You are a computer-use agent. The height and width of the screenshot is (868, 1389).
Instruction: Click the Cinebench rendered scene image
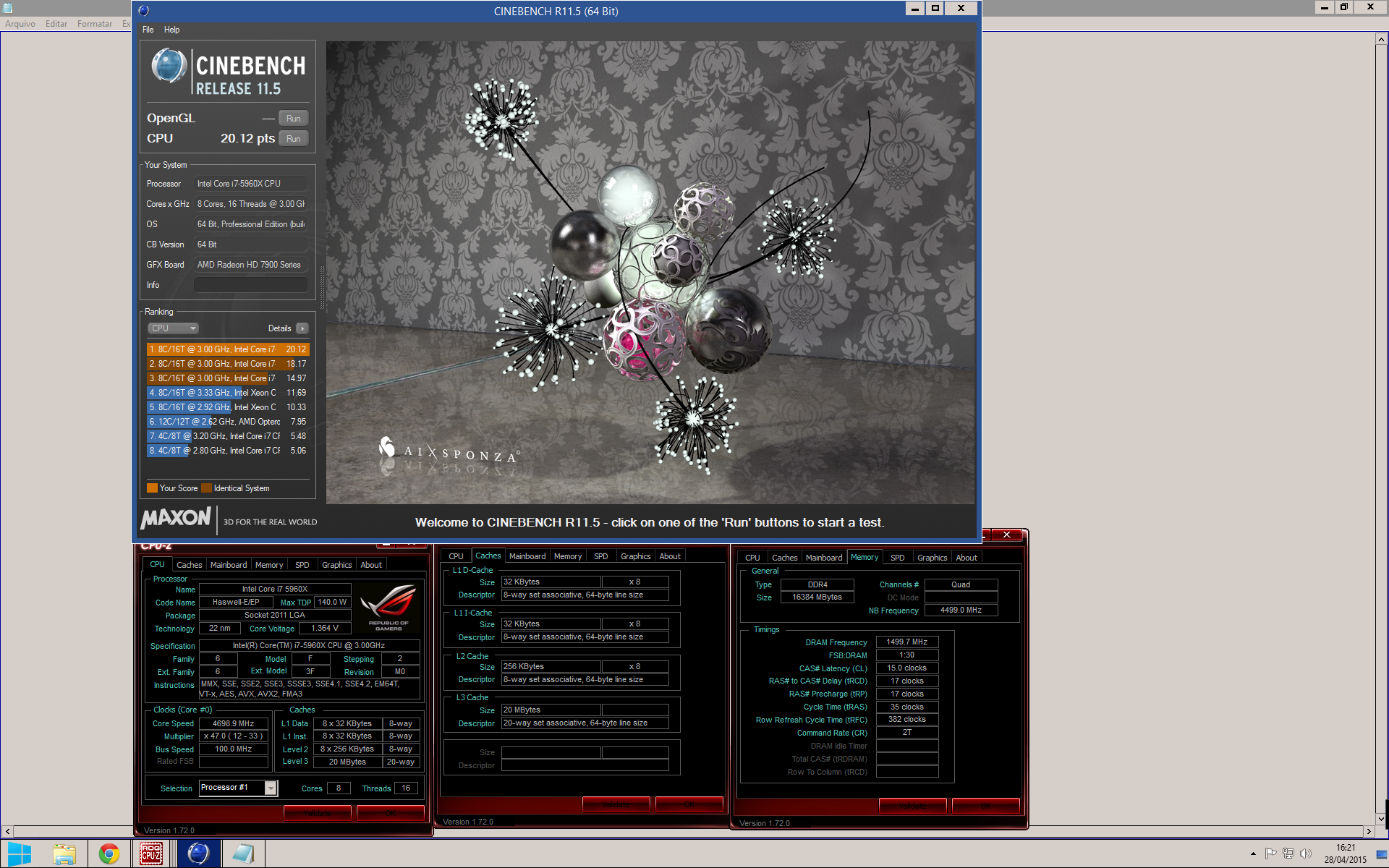coord(650,273)
